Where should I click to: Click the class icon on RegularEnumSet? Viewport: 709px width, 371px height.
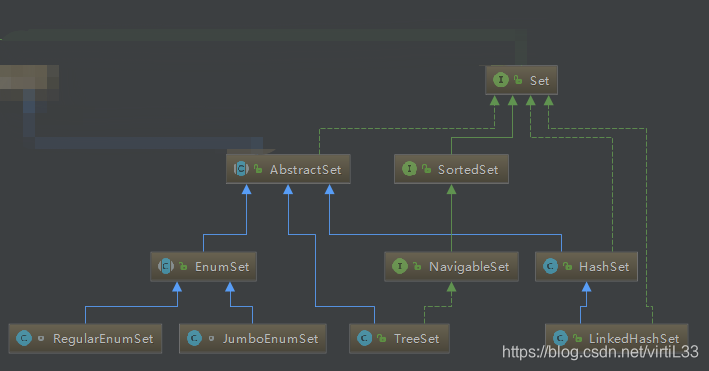24,338
